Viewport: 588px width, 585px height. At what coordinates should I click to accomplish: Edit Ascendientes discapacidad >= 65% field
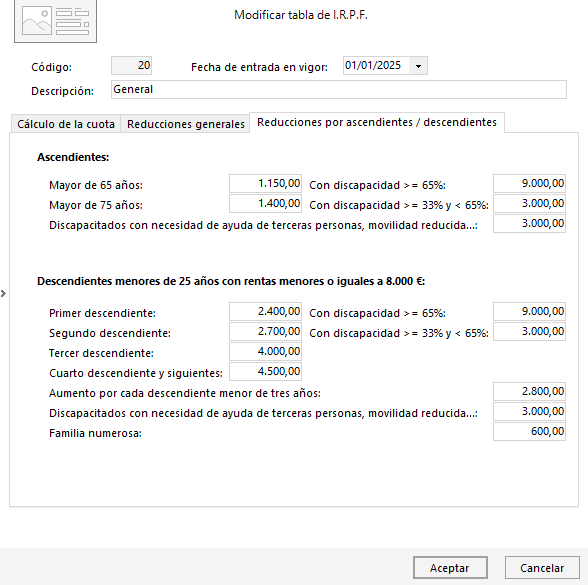529,183
